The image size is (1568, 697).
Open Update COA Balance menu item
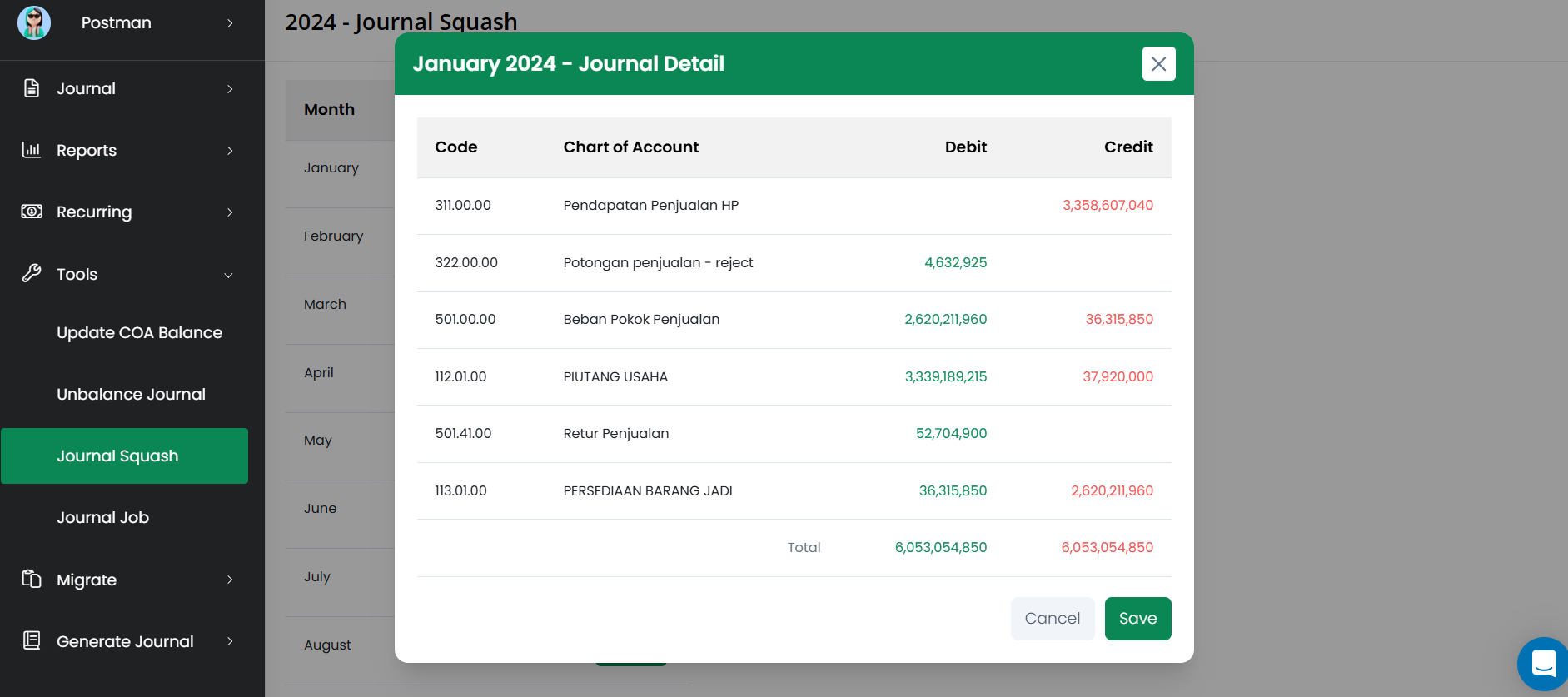[x=139, y=333]
